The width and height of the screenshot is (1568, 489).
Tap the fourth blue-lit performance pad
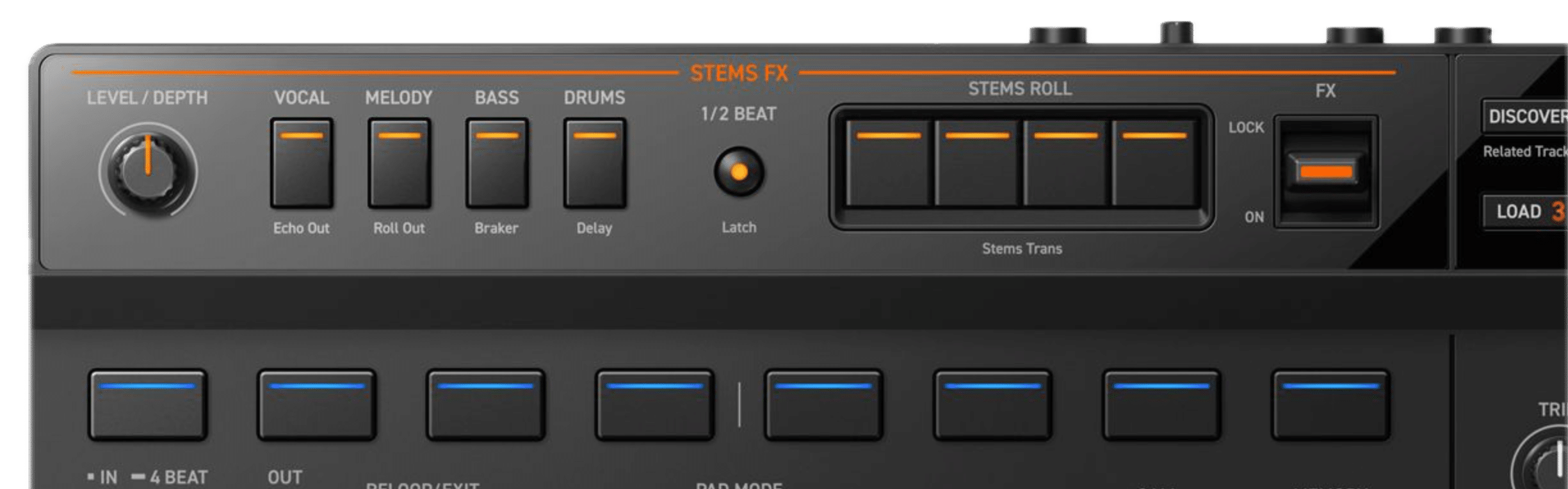click(x=655, y=405)
